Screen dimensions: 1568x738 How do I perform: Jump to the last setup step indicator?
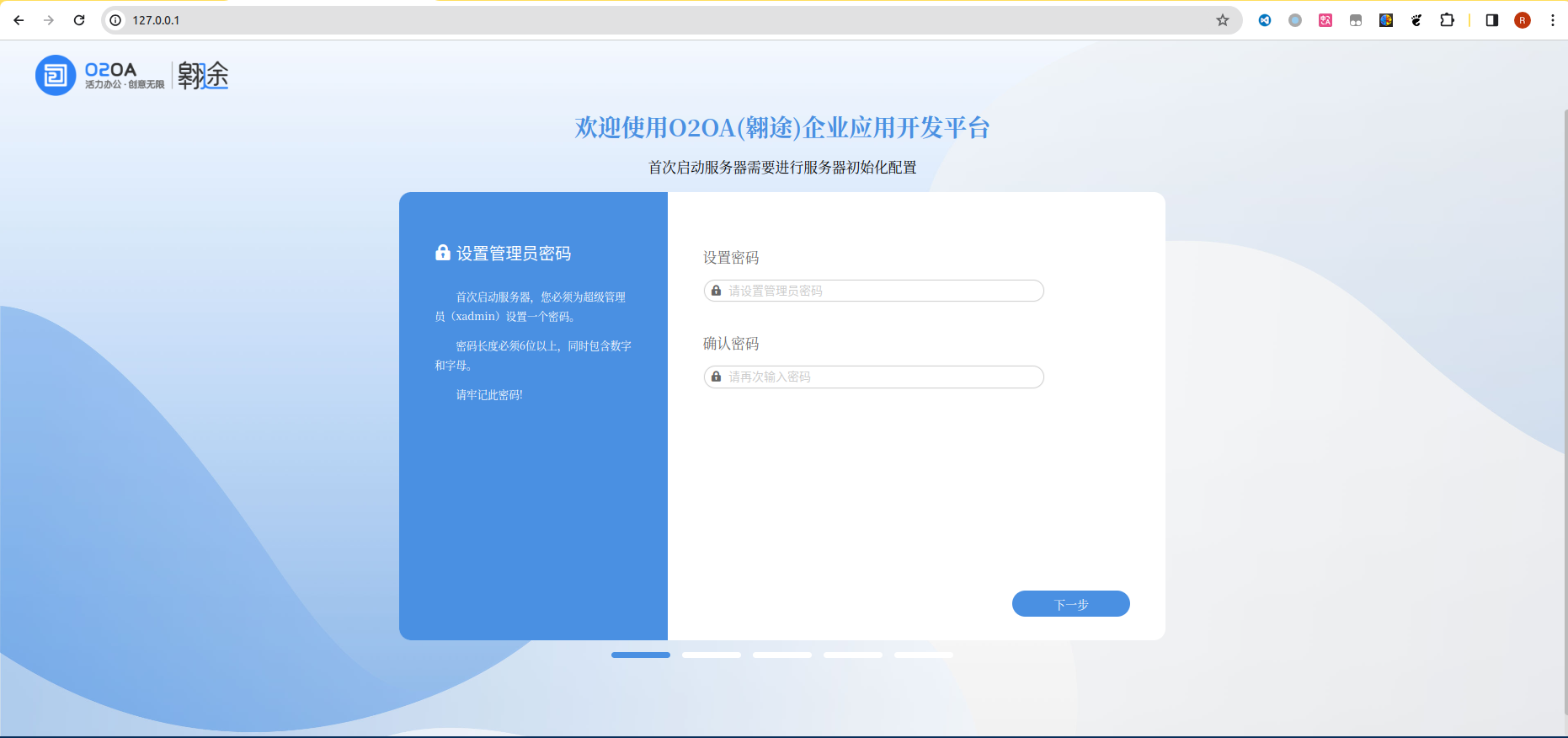924,655
